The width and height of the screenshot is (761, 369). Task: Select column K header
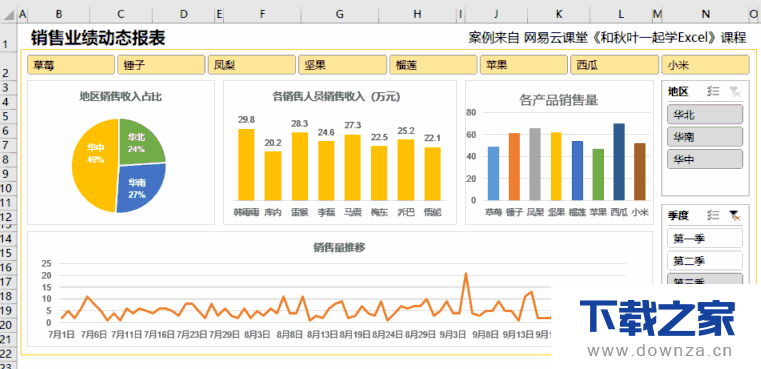[559, 15]
